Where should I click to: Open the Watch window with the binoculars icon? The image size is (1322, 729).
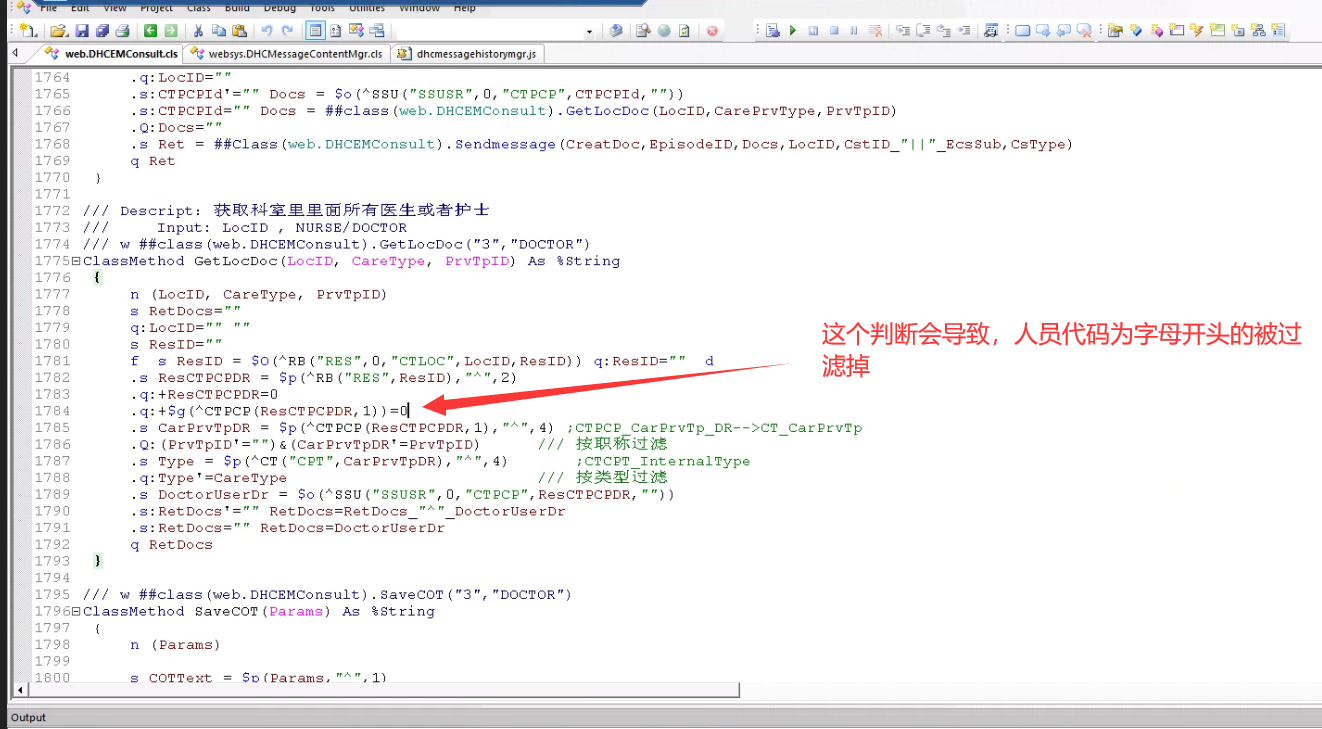(990, 30)
